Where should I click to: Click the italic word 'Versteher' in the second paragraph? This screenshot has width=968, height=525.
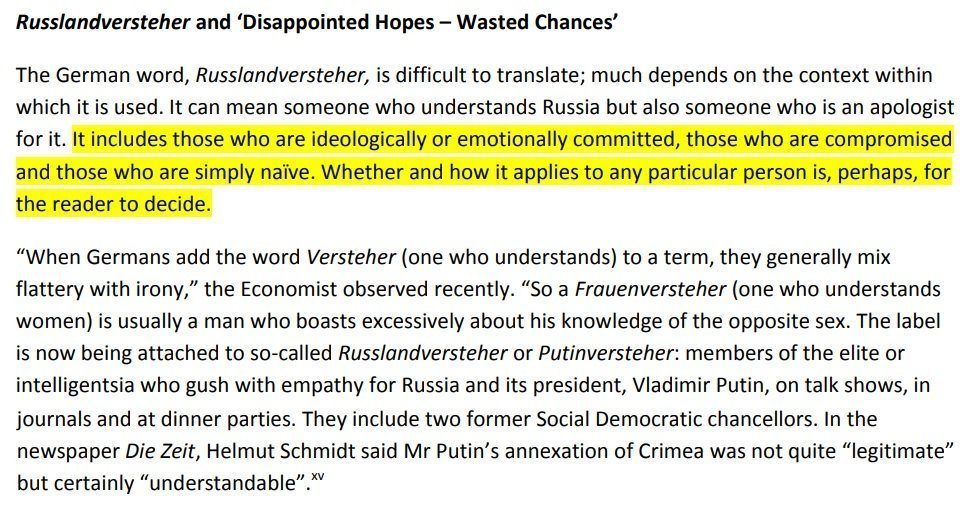pos(351,257)
